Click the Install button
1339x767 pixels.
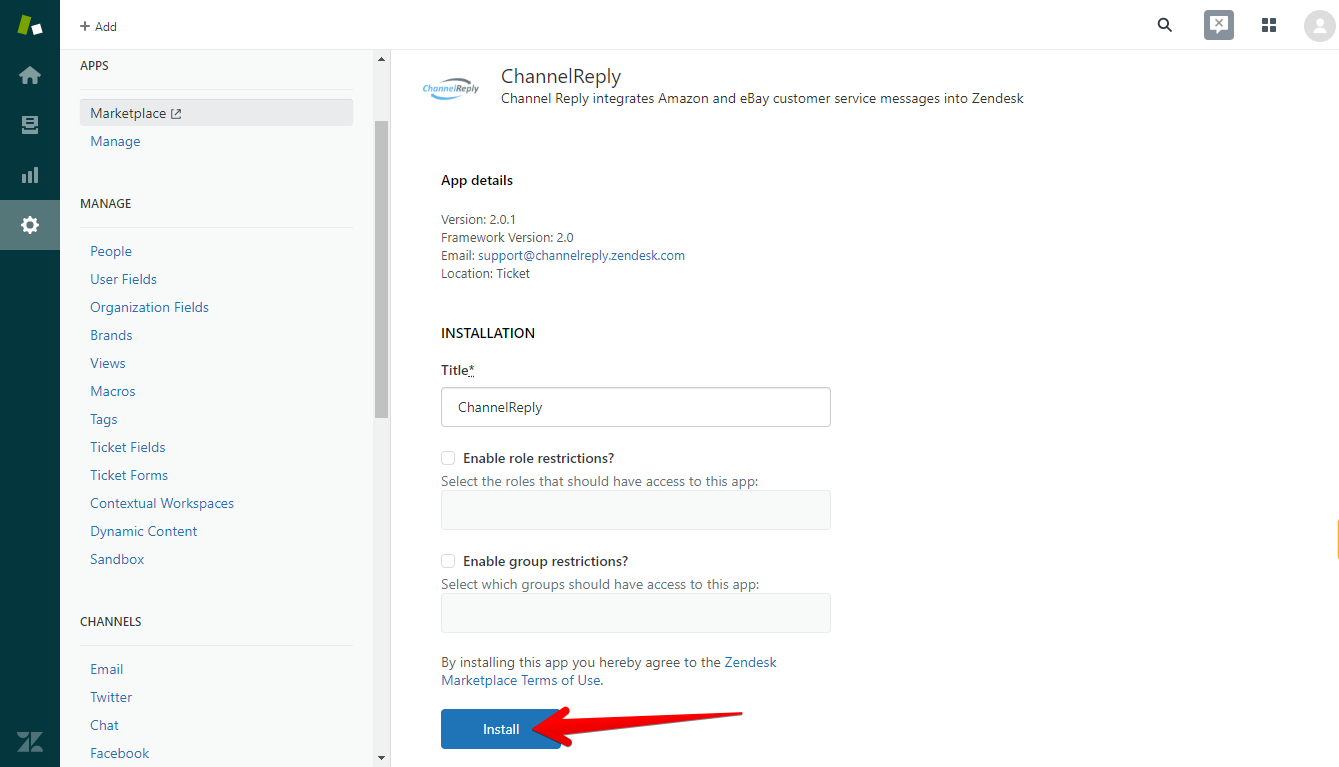[x=501, y=729]
